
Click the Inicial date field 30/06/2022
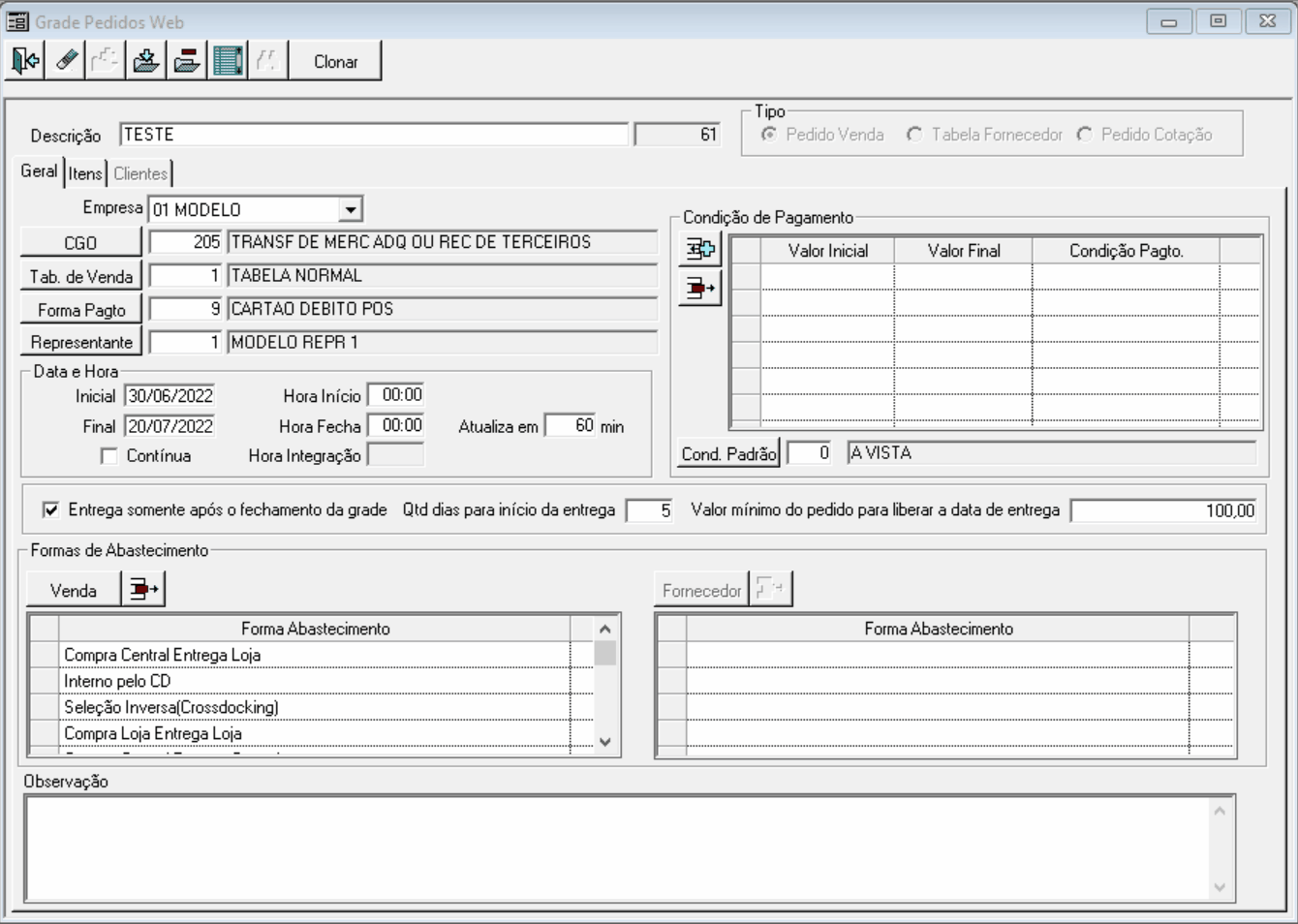tap(170, 395)
